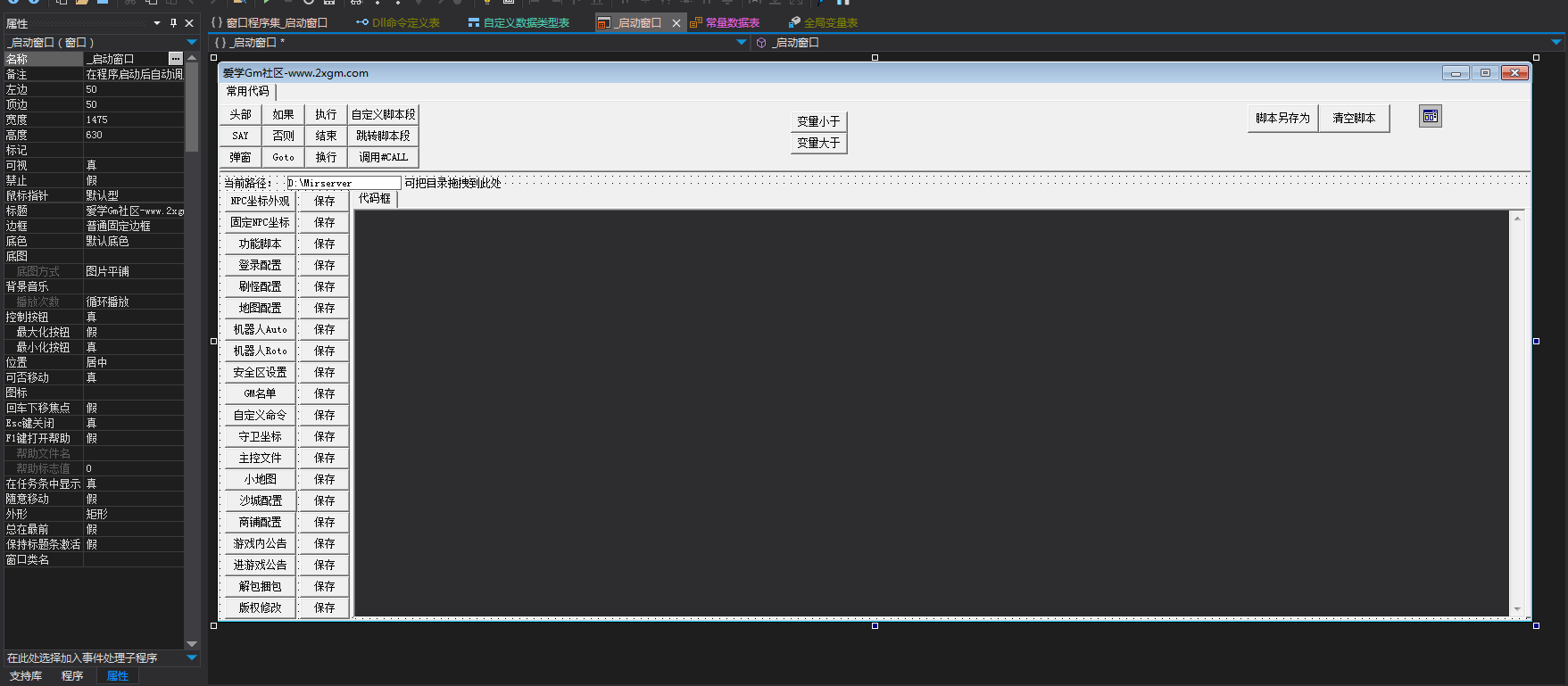1568x686 pixels.
Task: Open the Dll命令定义表 tab
Action: 398,23
